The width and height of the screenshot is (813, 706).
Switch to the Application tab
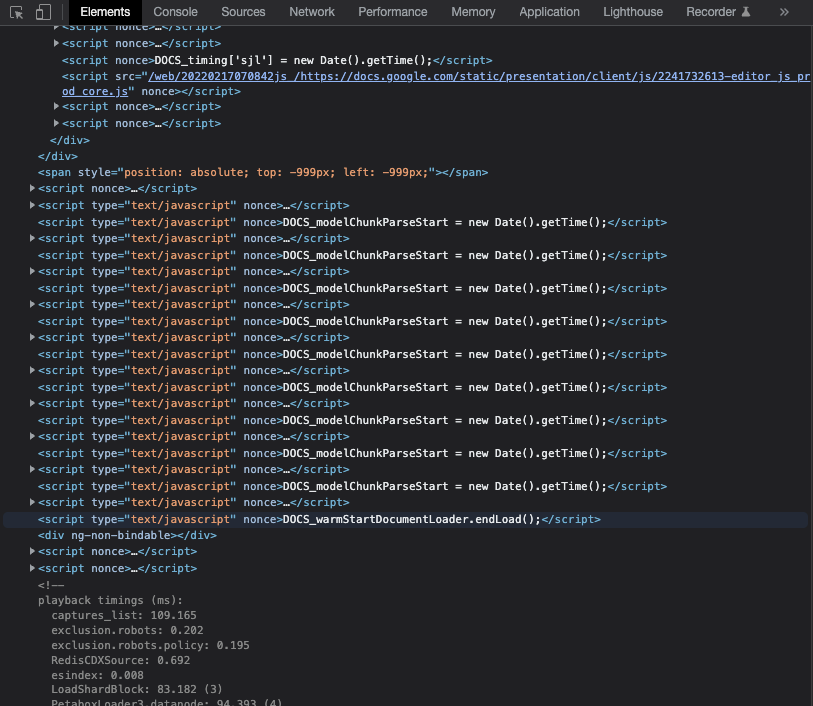coord(549,12)
